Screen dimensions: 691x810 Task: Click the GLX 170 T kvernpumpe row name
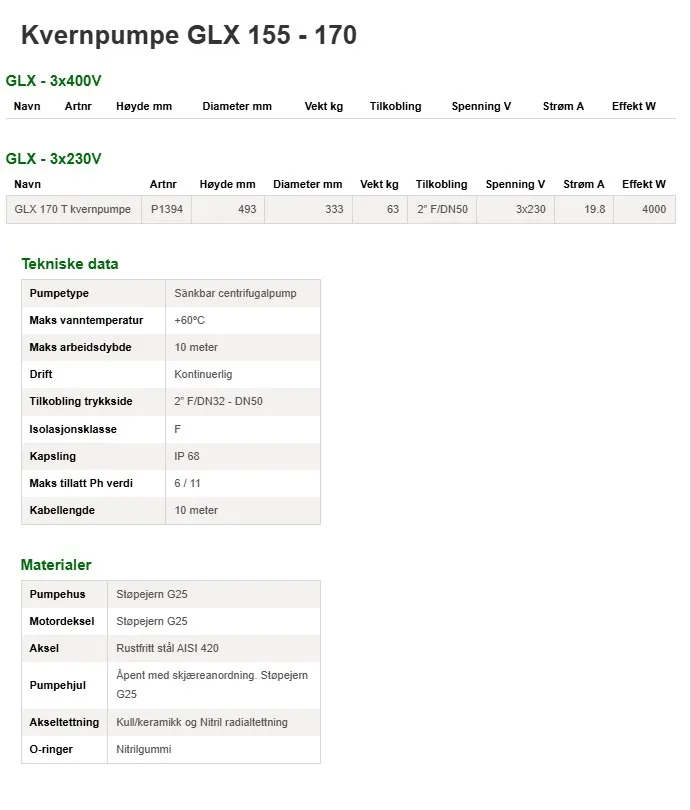tap(72, 209)
